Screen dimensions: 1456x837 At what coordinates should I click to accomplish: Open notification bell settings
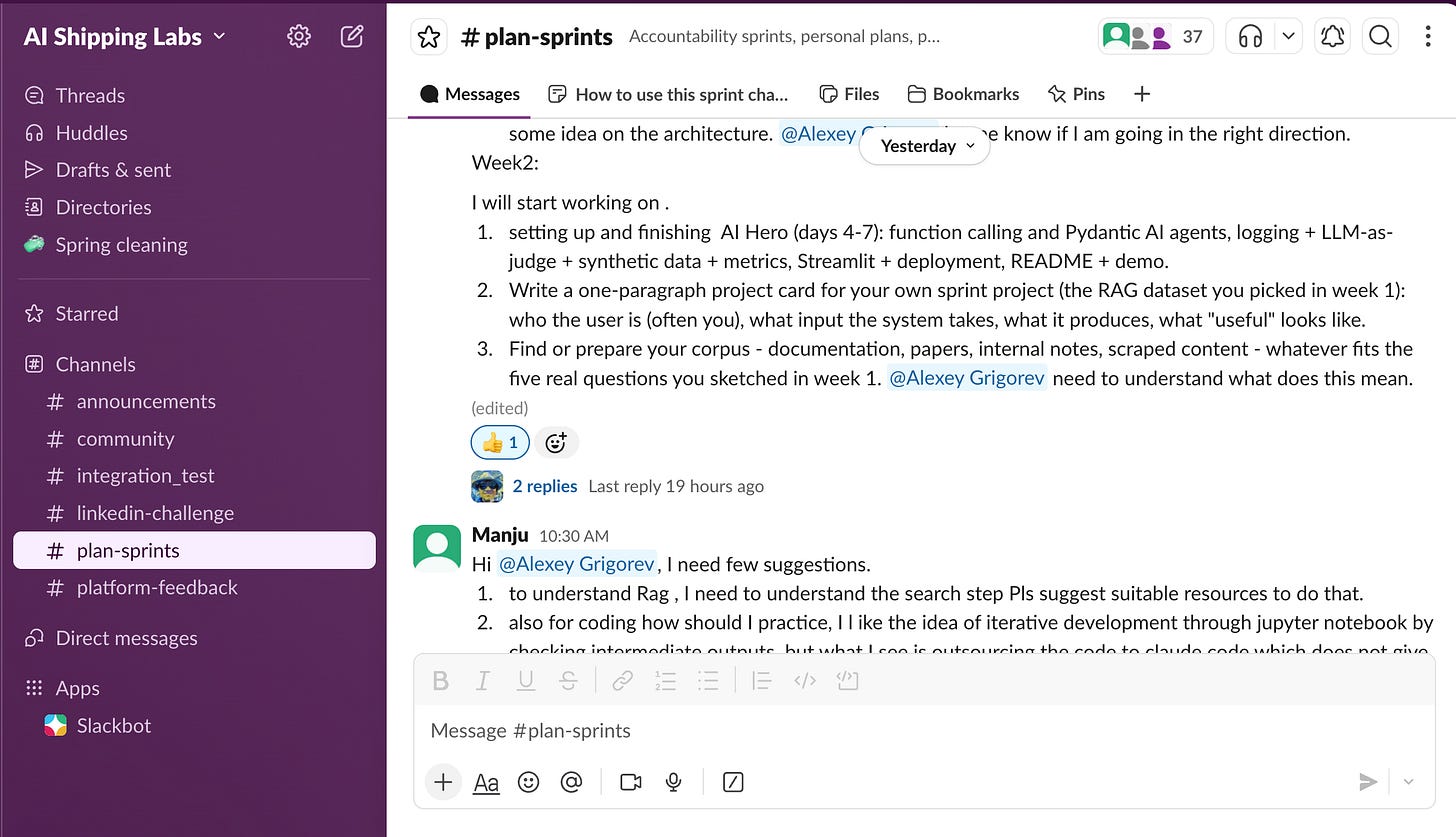1332,37
